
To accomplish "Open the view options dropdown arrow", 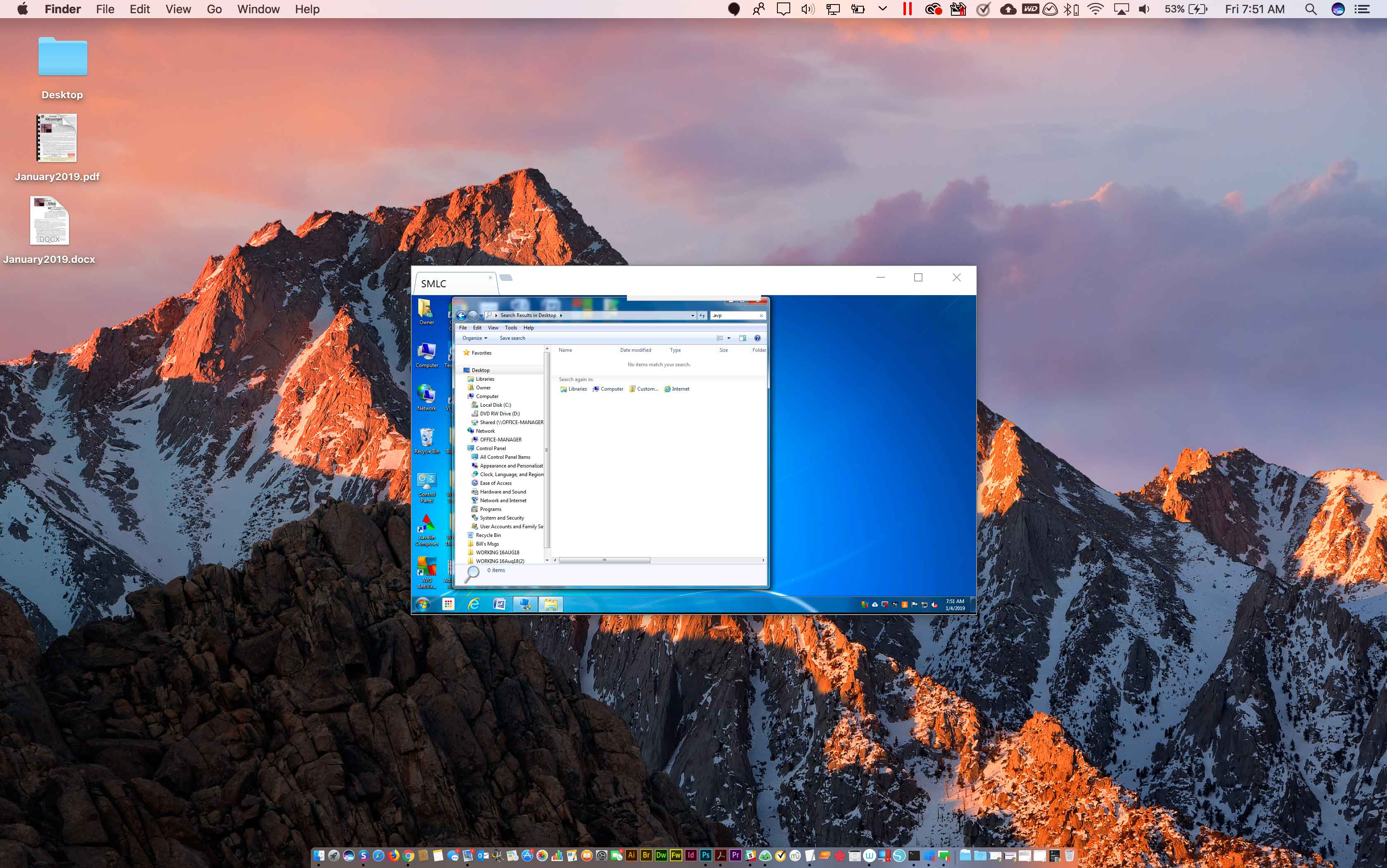I will pos(729,338).
